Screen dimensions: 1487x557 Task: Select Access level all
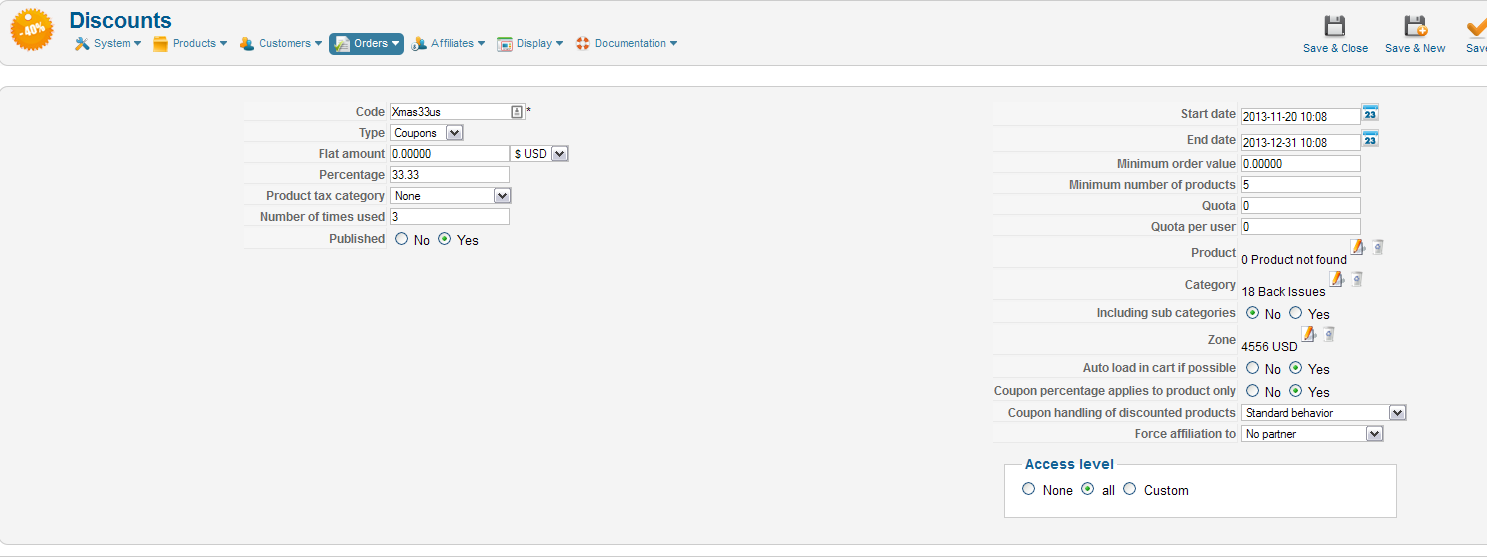point(1088,489)
